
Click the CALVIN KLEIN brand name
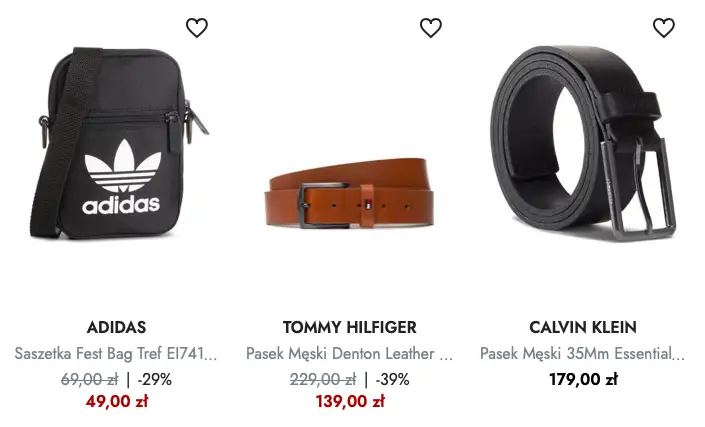pos(583,327)
